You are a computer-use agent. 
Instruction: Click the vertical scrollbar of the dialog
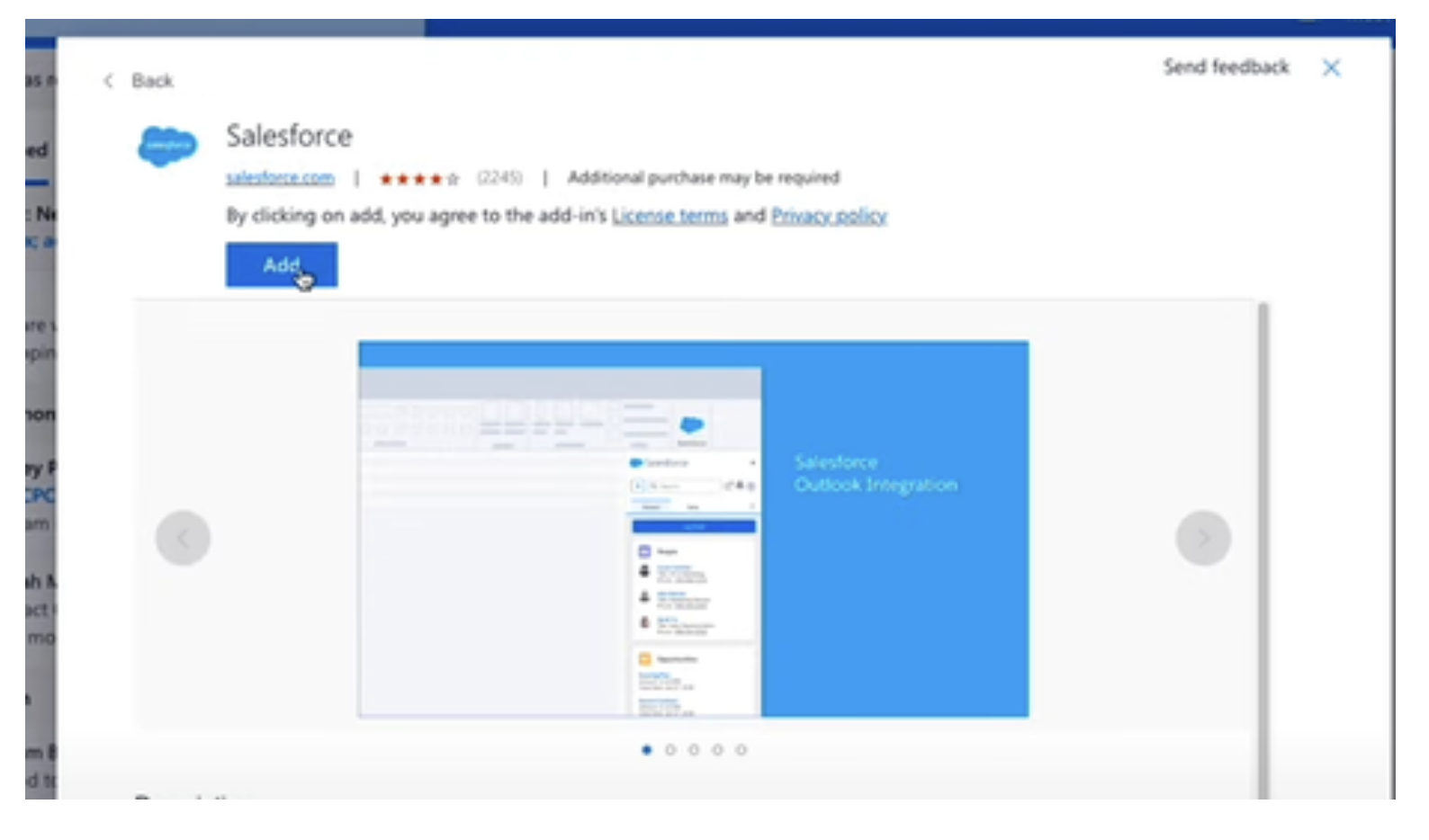[1263, 540]
